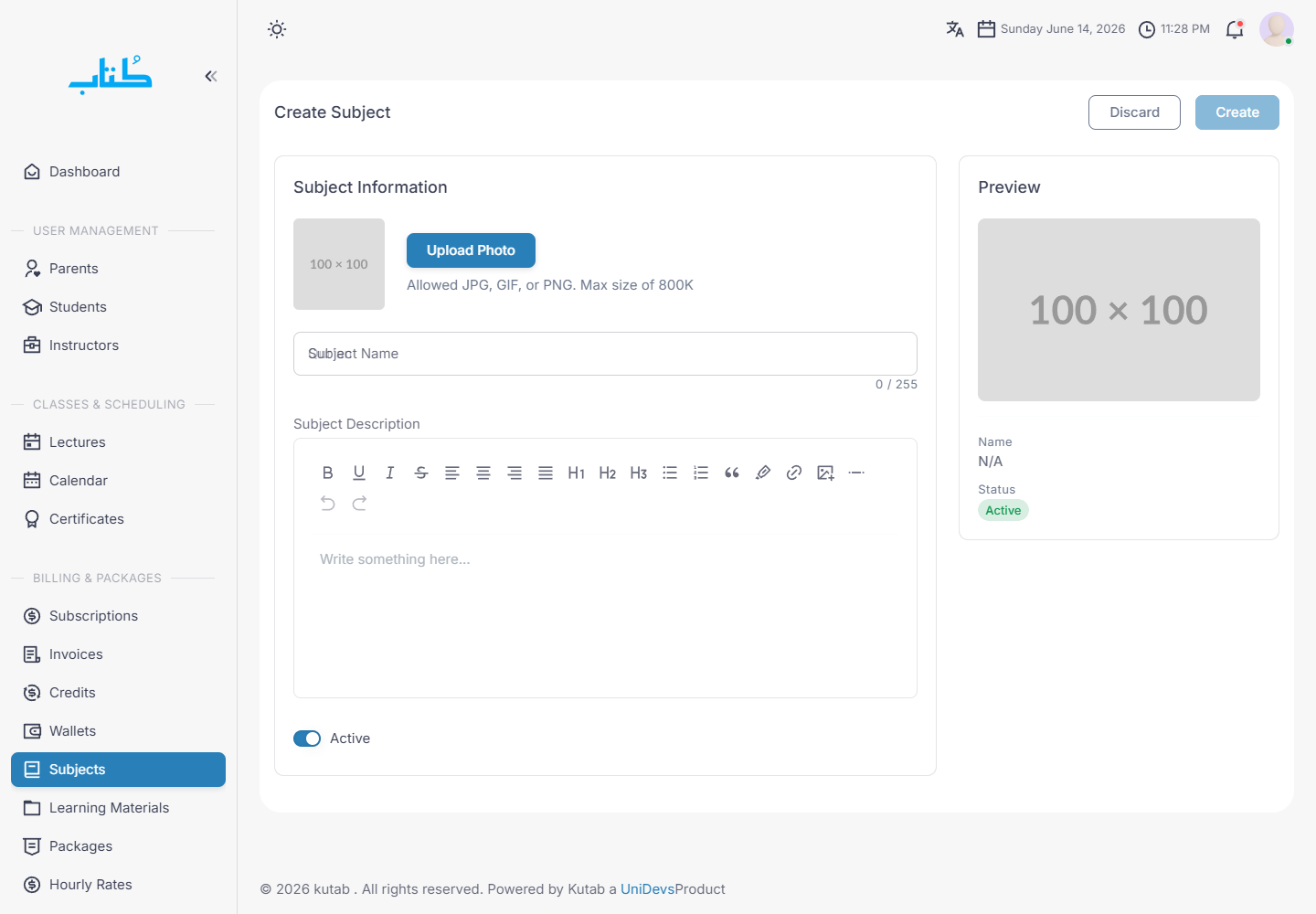
Task: Apply italic formatting in editor toolbar
Action: click(390, 473)
